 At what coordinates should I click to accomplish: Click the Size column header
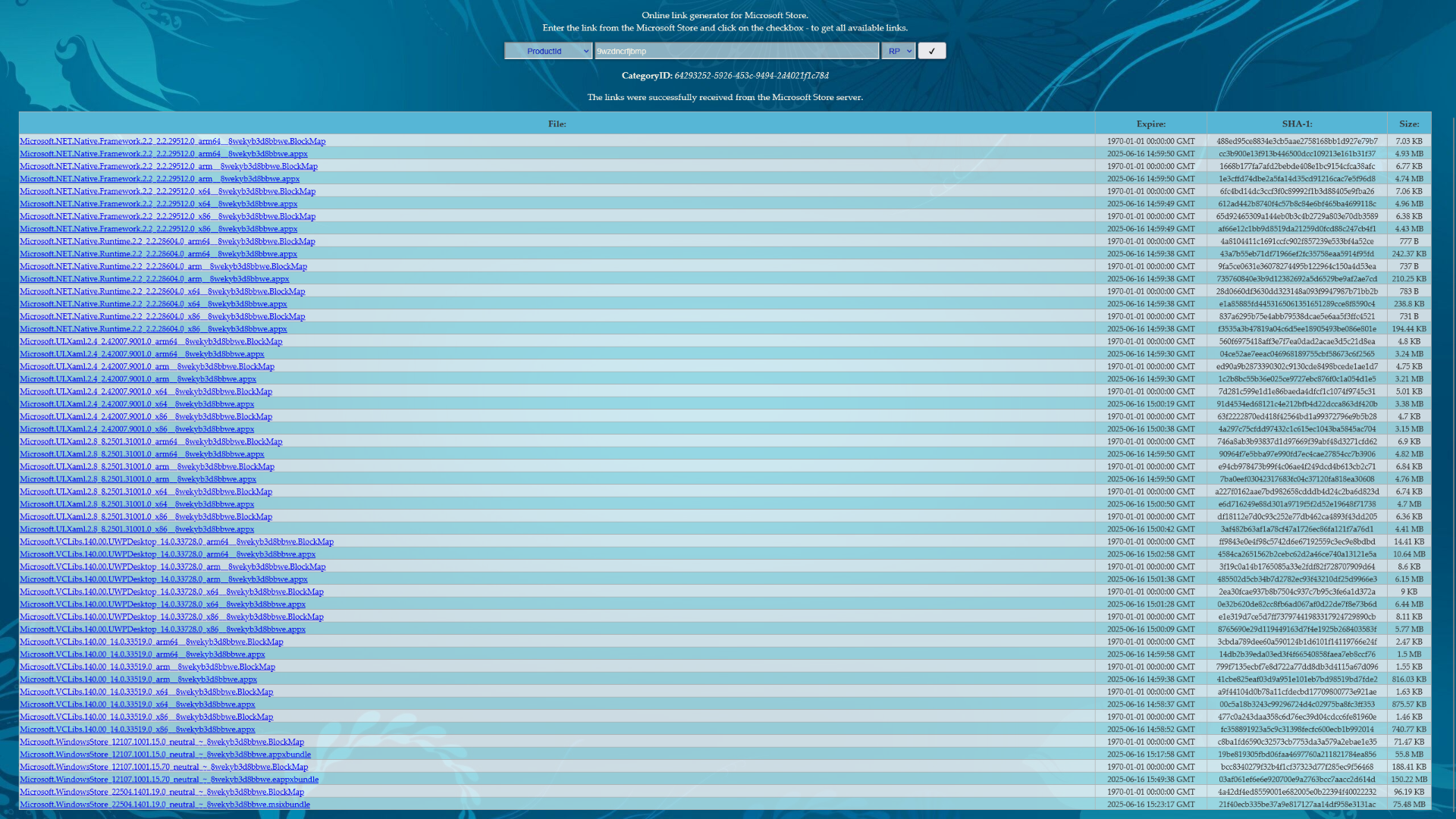click(1409, 124)
